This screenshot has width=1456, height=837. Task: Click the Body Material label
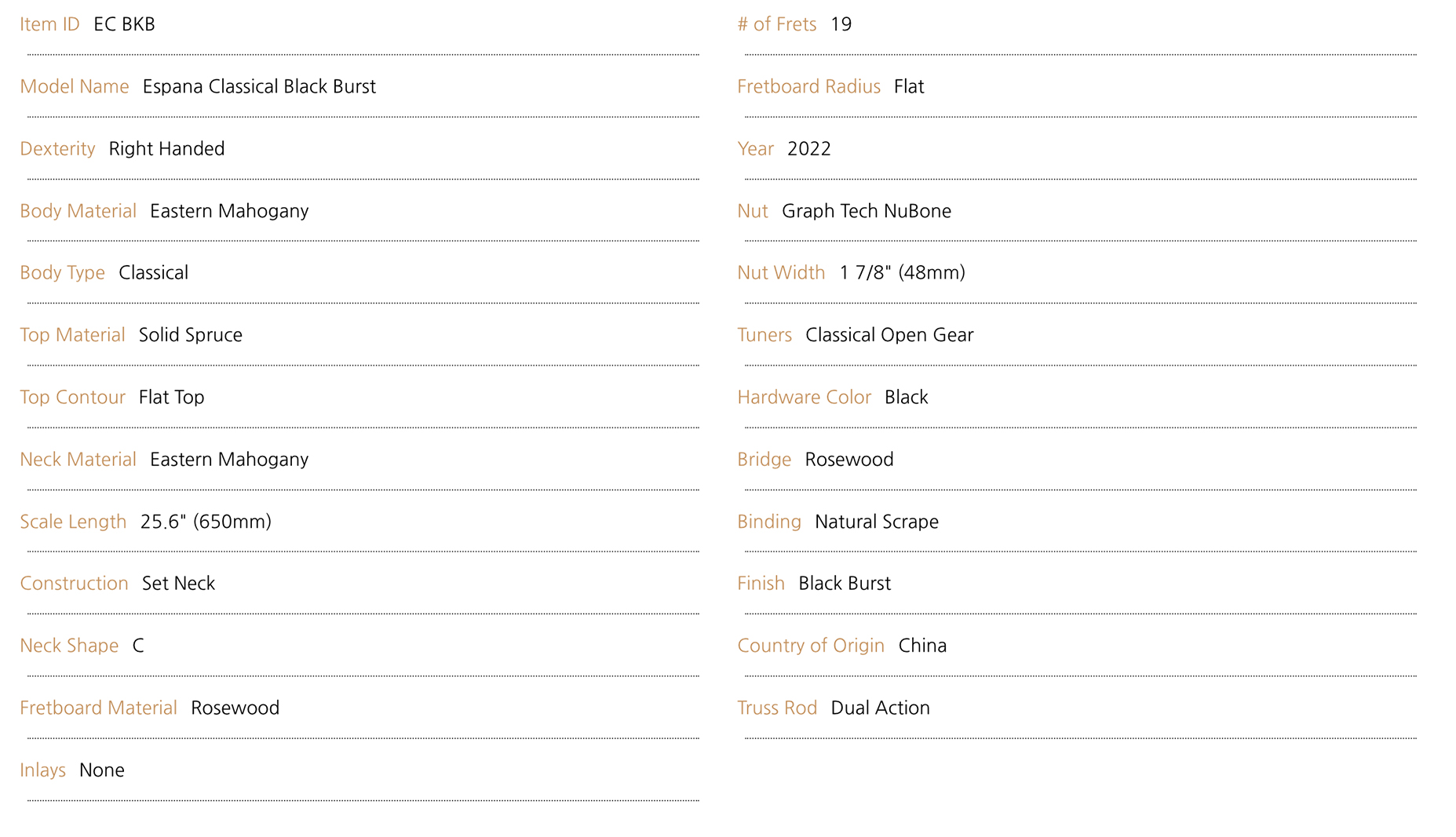coord(78,211)
